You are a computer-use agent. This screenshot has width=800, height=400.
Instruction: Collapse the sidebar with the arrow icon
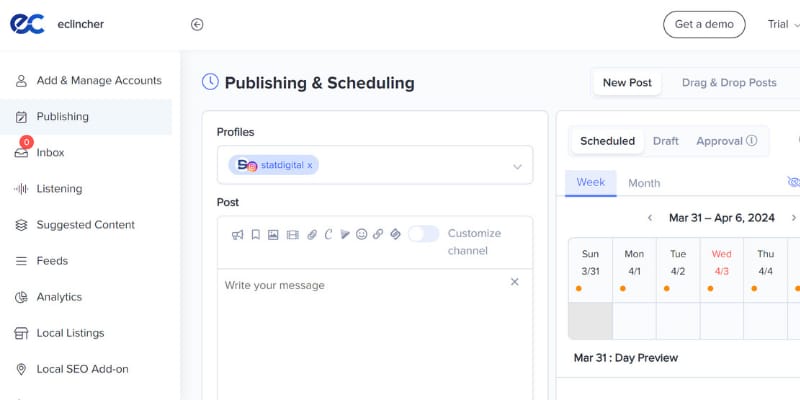coord(197,25)
